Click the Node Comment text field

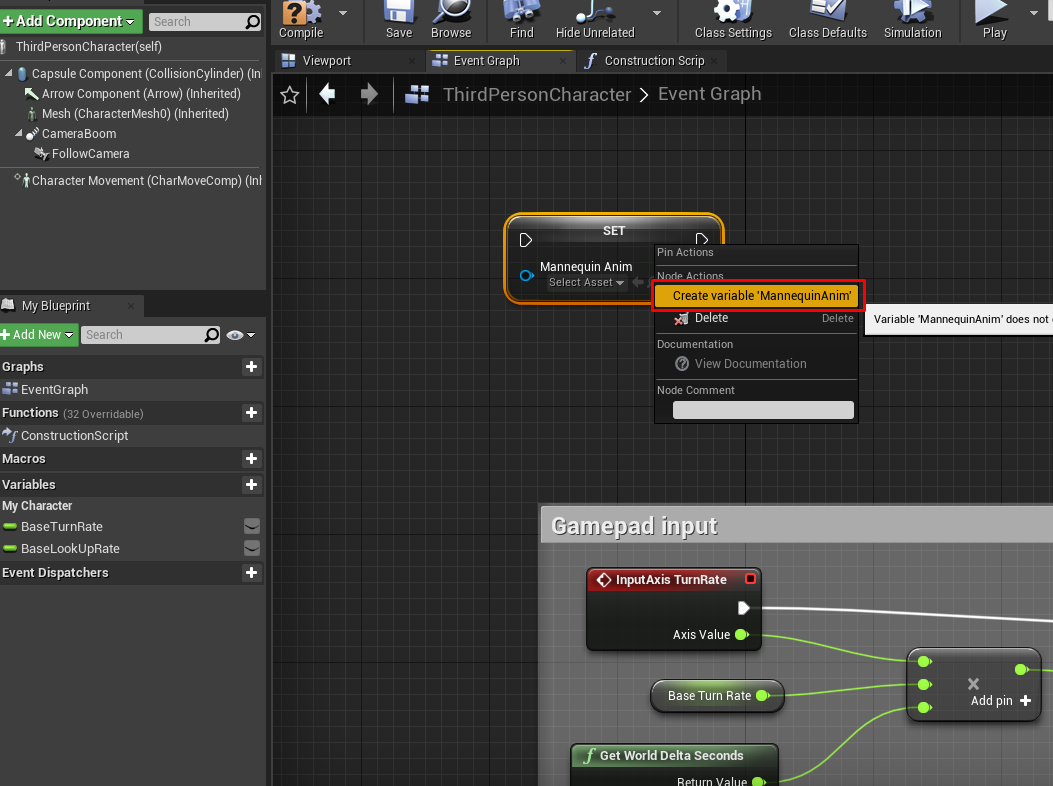763,410
